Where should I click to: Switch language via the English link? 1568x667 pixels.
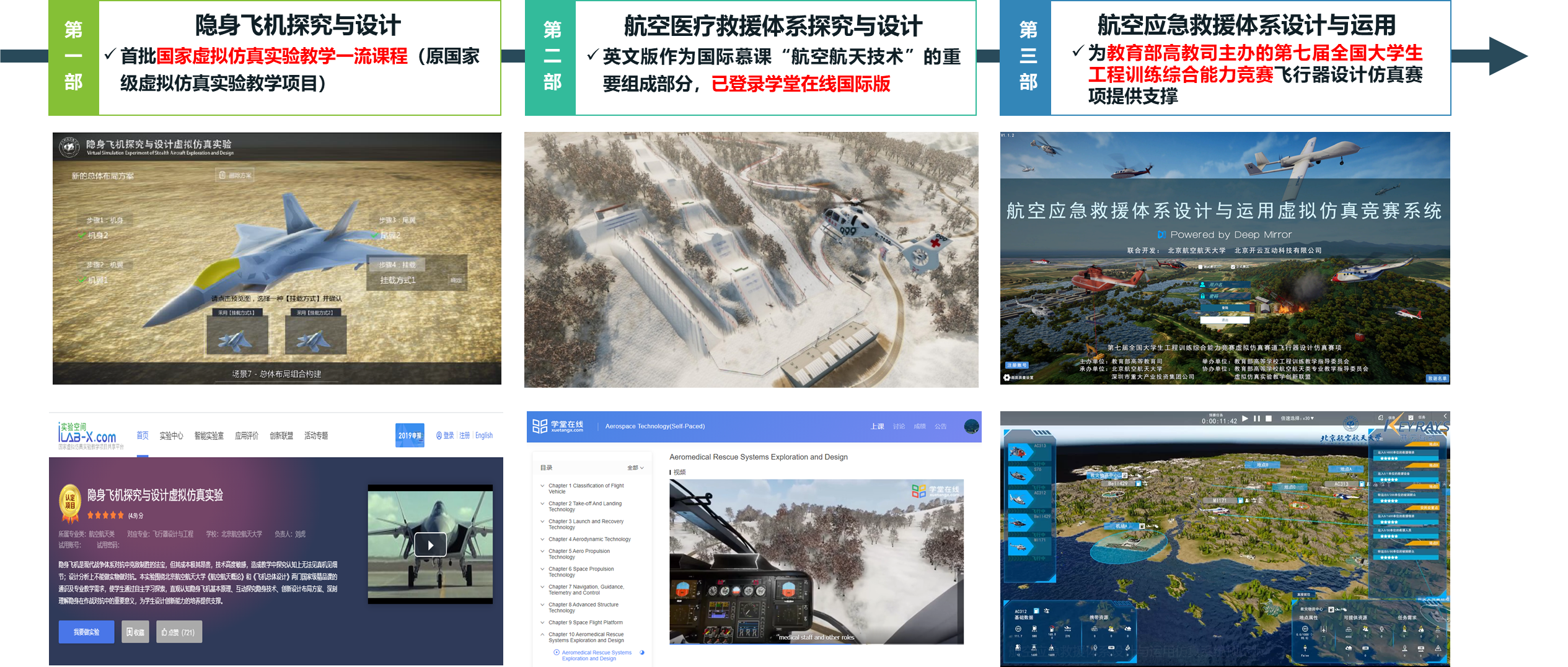[484, 435]
